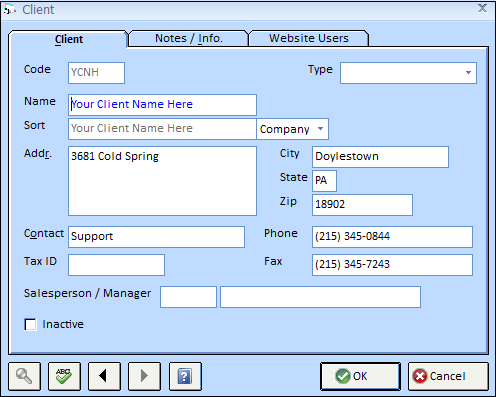Image resolution: width=496 pixels, height=397 pixels.
Task: Click the Tax ID label
Action: pyautogui.click(x=40, y=261)
